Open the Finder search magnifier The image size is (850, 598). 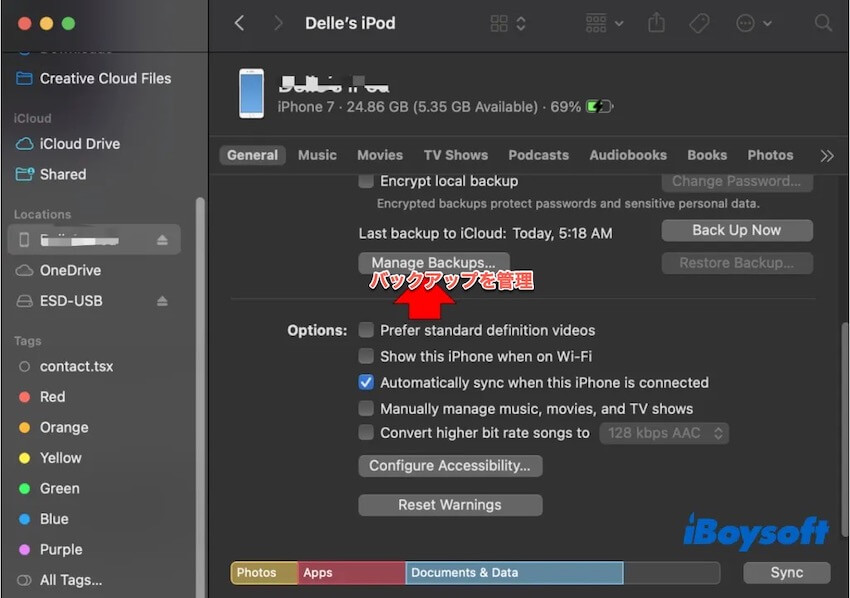823,23
